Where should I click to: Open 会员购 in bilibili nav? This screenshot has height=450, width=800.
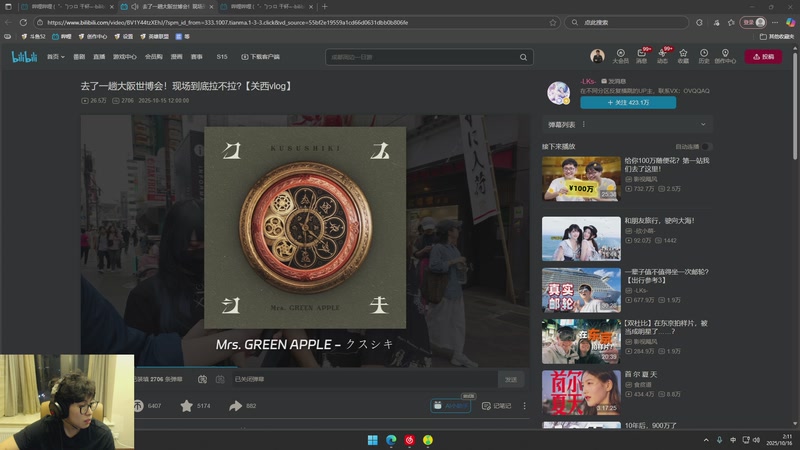pos(153,57)
